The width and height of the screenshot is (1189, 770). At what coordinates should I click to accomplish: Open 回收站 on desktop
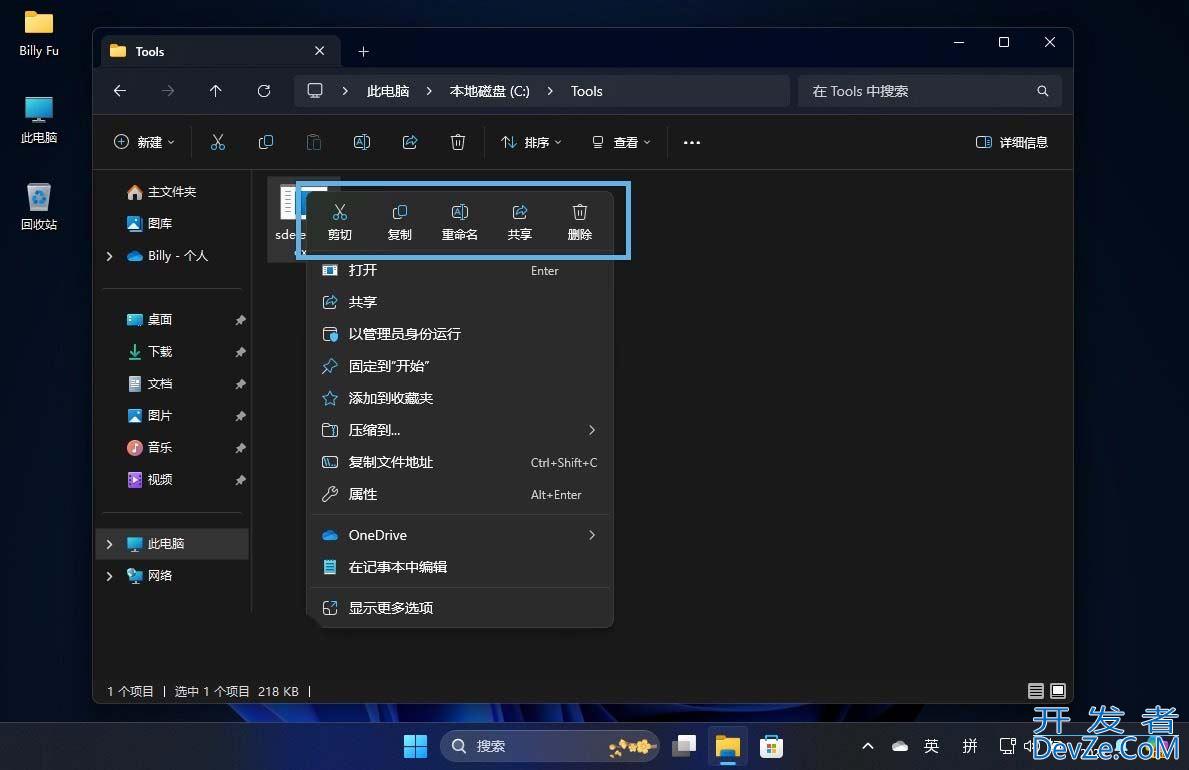[39, 206]
